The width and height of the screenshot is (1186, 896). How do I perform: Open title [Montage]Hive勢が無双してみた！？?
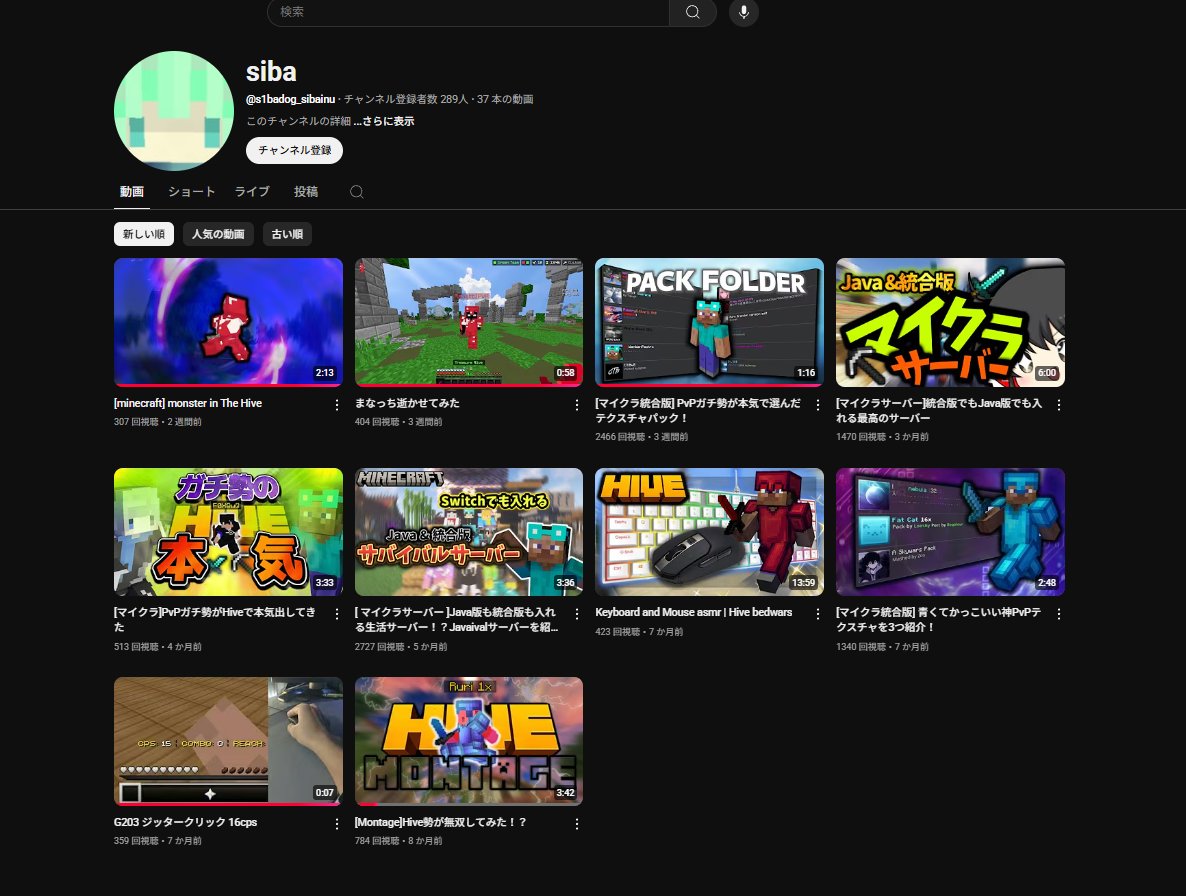440,822
